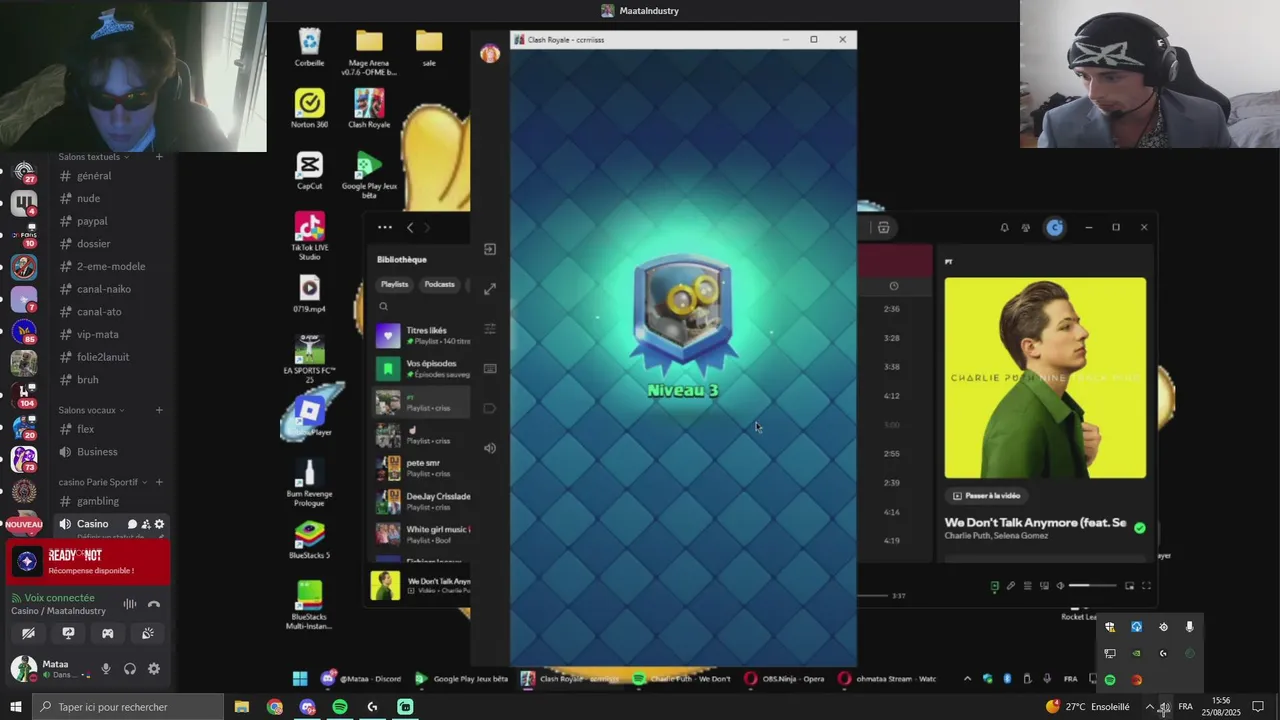The height and width of the screenshot is (720, 1280).
Task: Open the 0719.mp4 video file
Action: [309, 293]
